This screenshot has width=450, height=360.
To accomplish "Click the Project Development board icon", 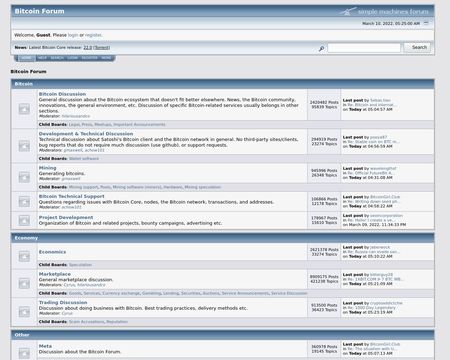I will click(x=24, y=220).
